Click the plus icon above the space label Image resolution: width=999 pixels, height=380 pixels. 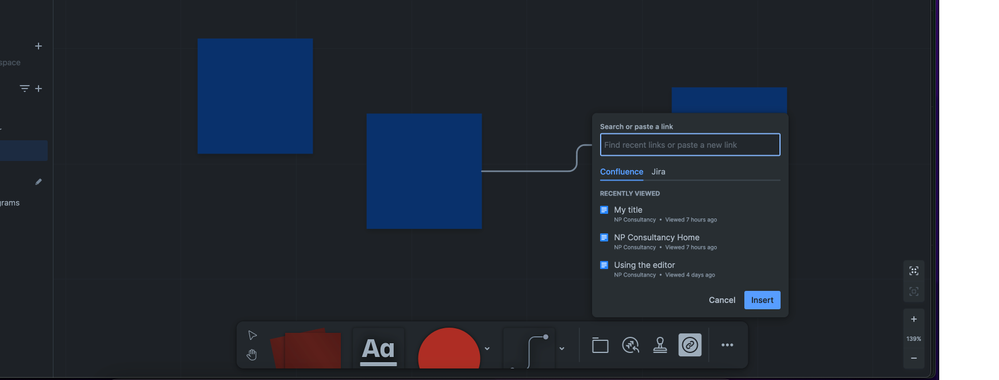point(38,46)
